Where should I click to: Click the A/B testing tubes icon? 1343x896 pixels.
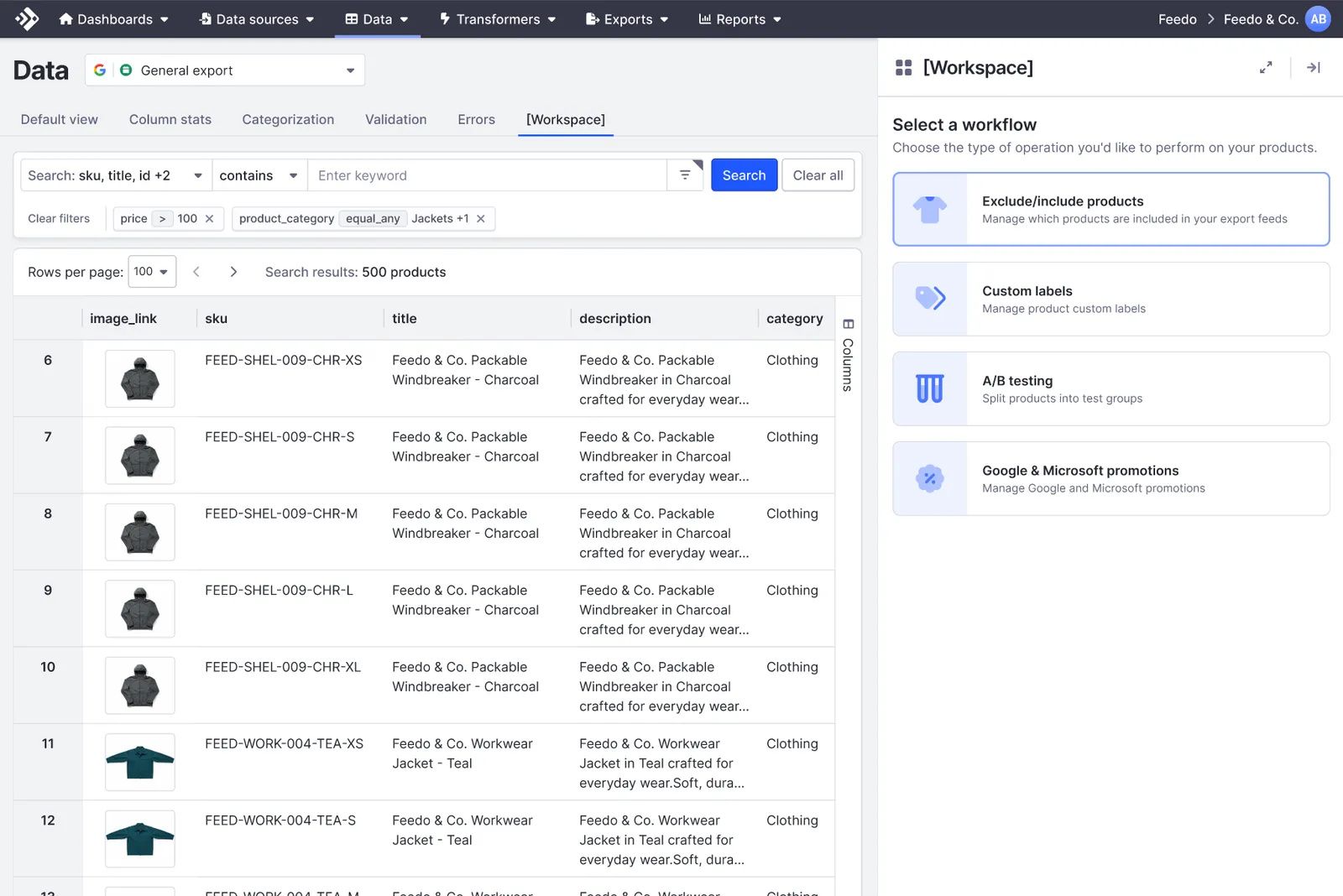[930, 389]
